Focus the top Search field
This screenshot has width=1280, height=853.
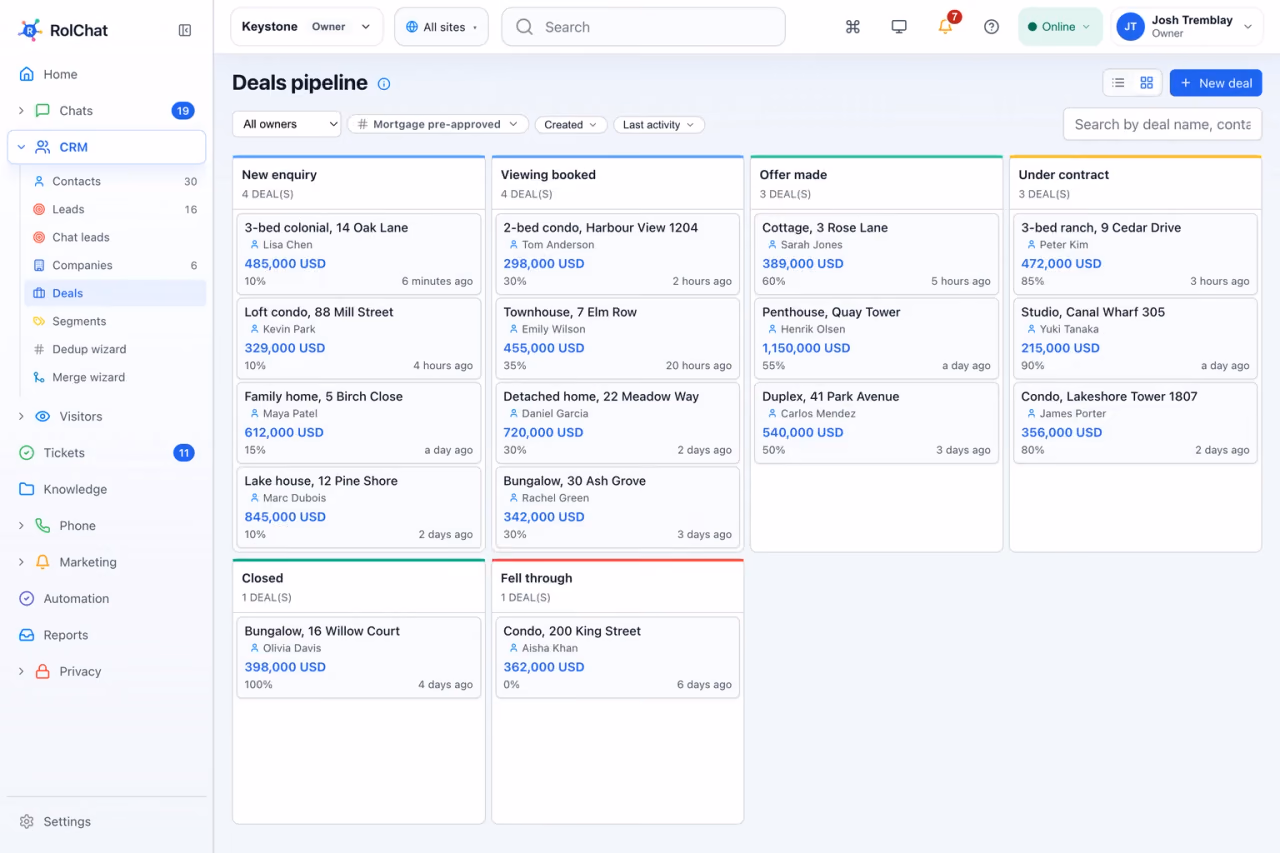point(643,27)
